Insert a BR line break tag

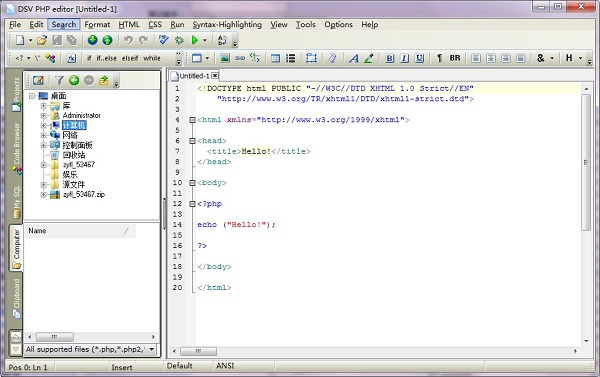click(455, 58)
